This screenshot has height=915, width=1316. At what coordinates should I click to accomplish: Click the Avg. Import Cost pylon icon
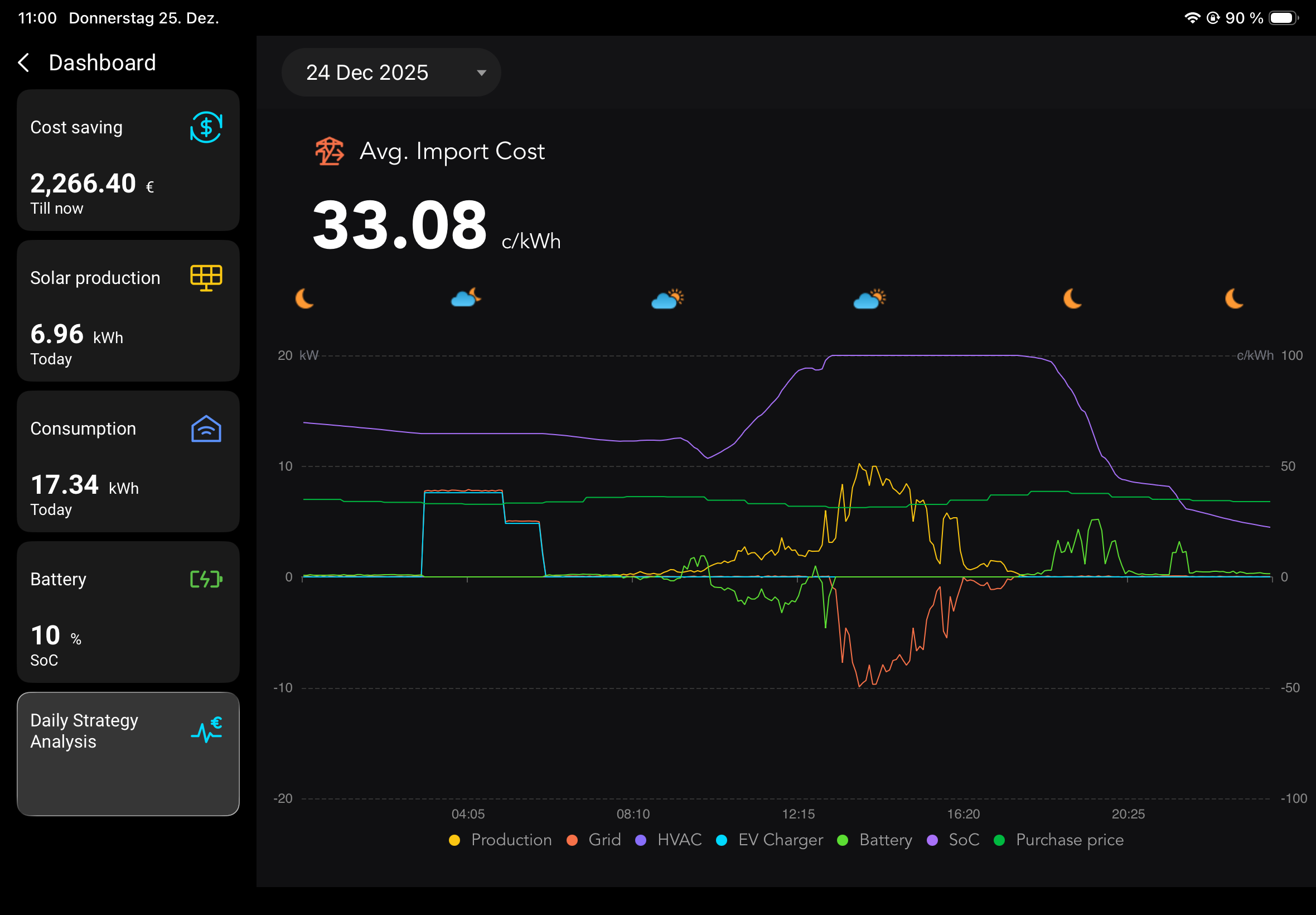[330, 151]
